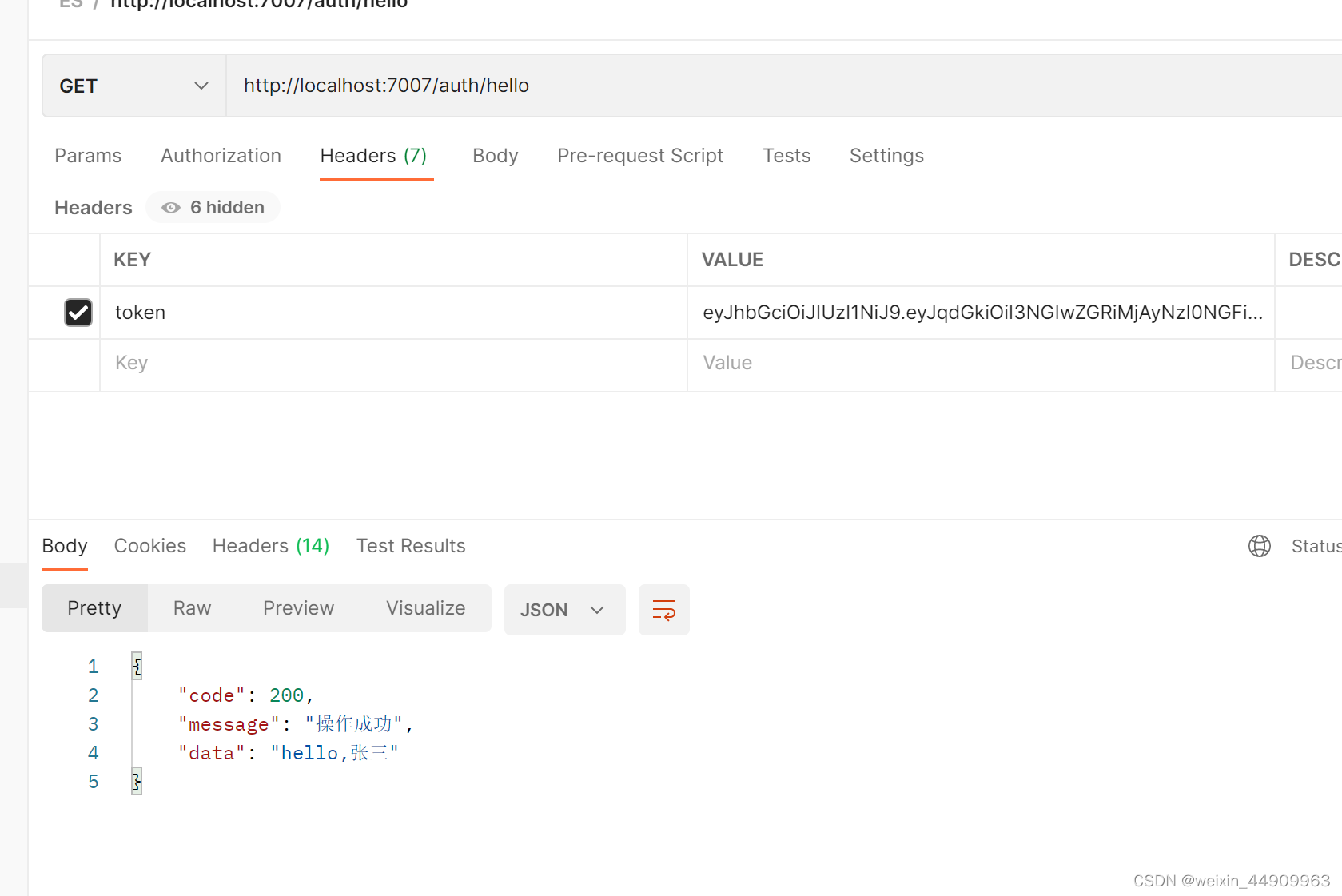View the response Cookies tab

coord(150,546)
